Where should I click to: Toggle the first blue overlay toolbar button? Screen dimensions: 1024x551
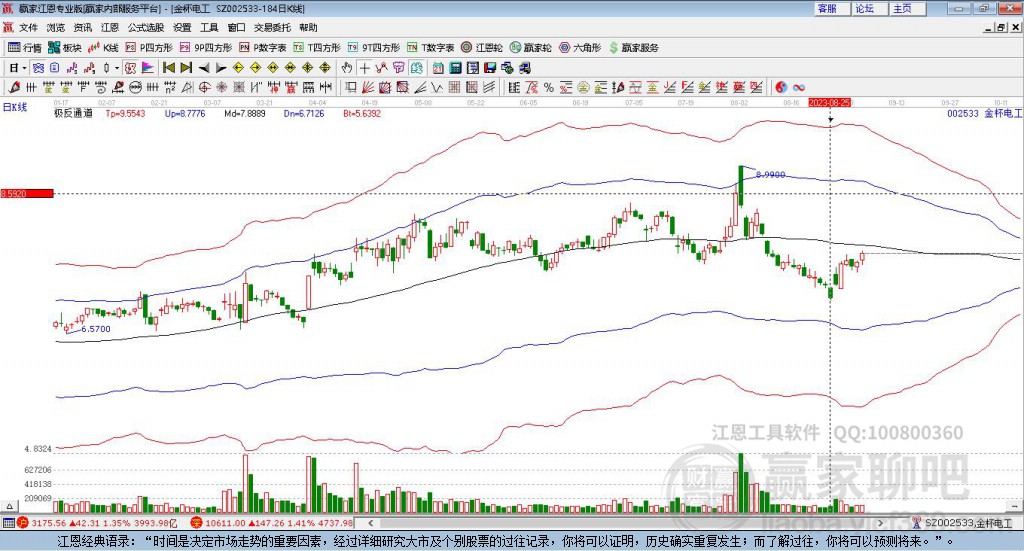(38, 68)
